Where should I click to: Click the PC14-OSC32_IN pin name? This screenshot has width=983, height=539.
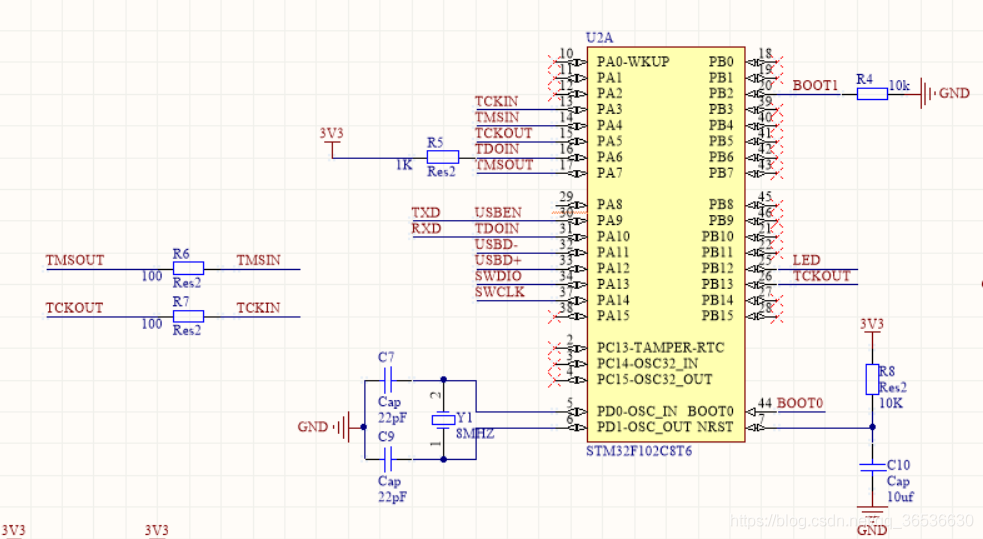[647, 364]
